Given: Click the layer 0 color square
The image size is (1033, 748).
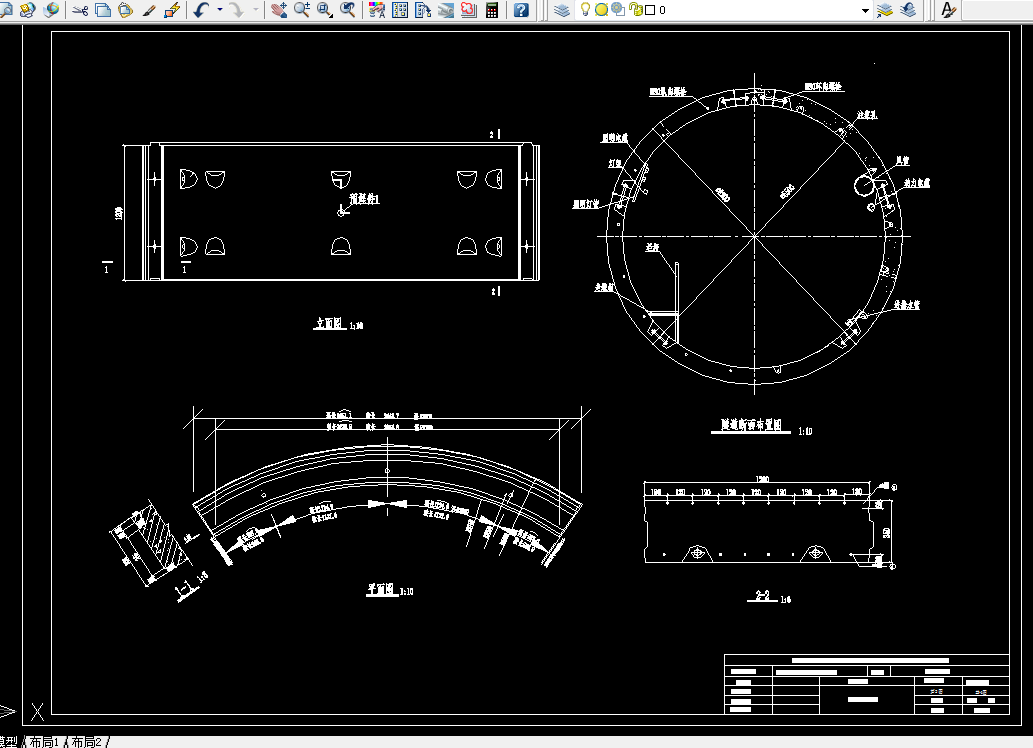Looking at the screenshot, I should tap(650, 10).
